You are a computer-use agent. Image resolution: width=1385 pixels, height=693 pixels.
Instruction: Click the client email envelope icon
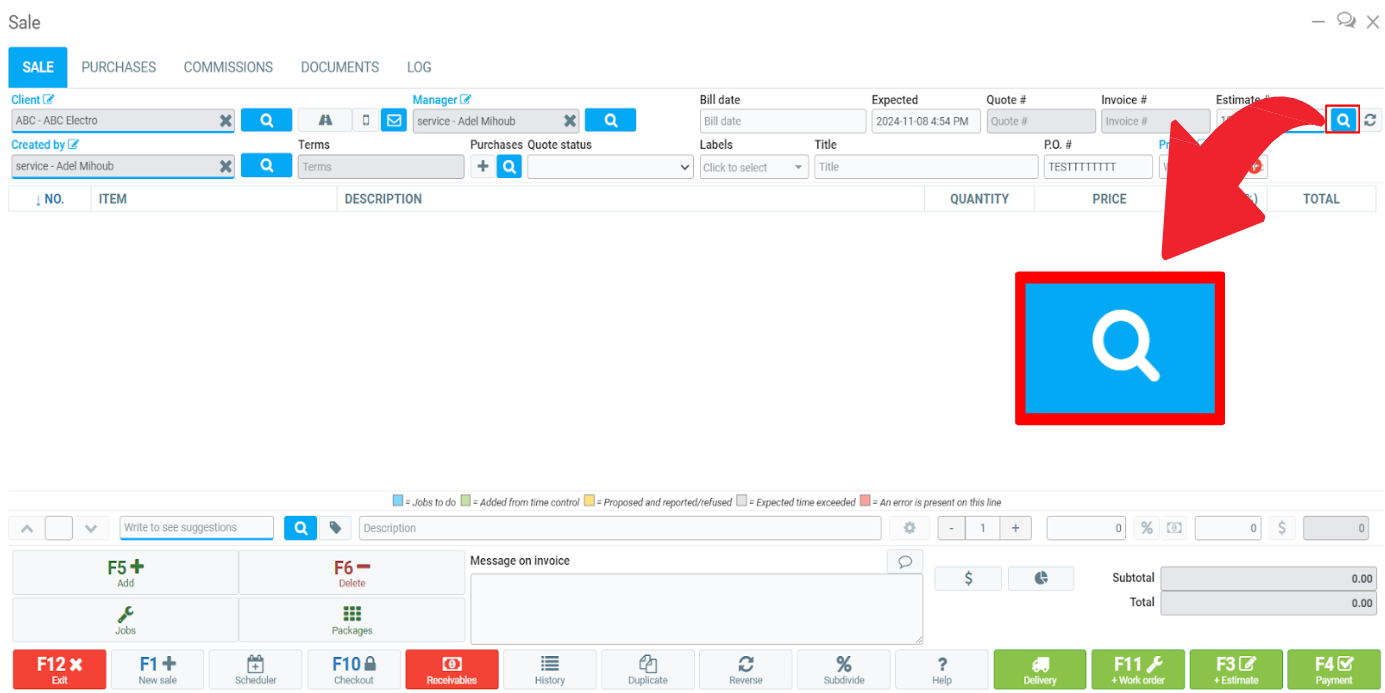point(393,120)
